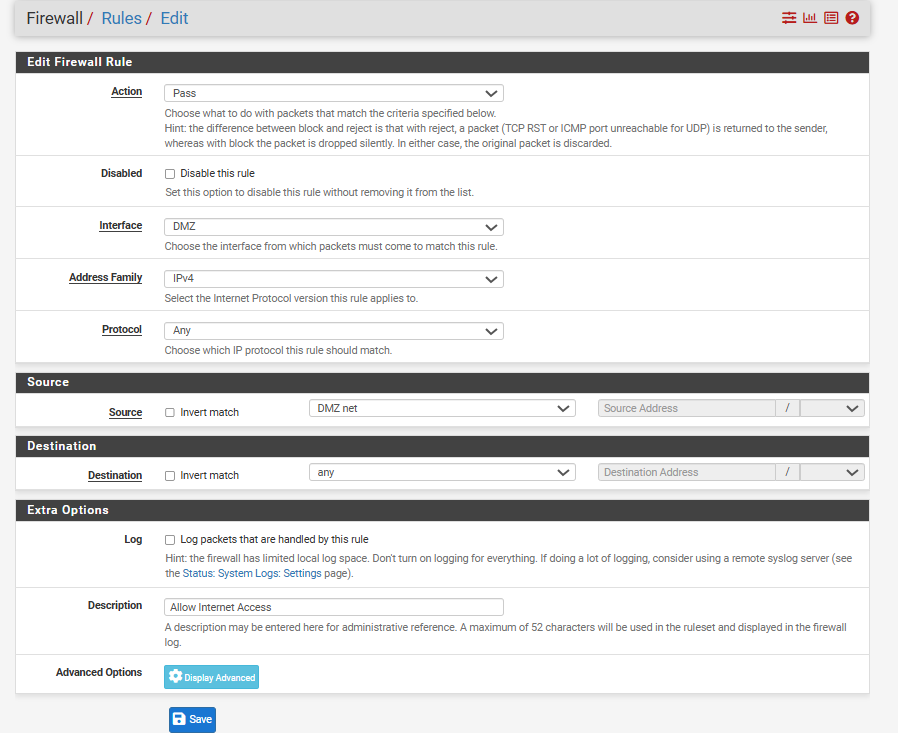
Task: Open the firewall log list icon
Action: click(831, 18)
